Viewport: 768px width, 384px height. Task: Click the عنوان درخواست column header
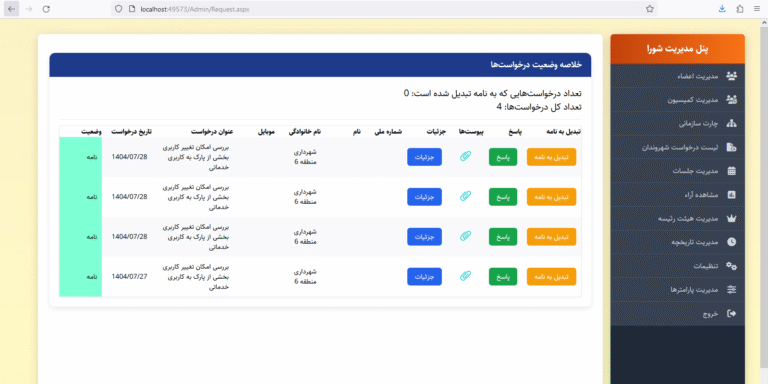pos(212,132)
